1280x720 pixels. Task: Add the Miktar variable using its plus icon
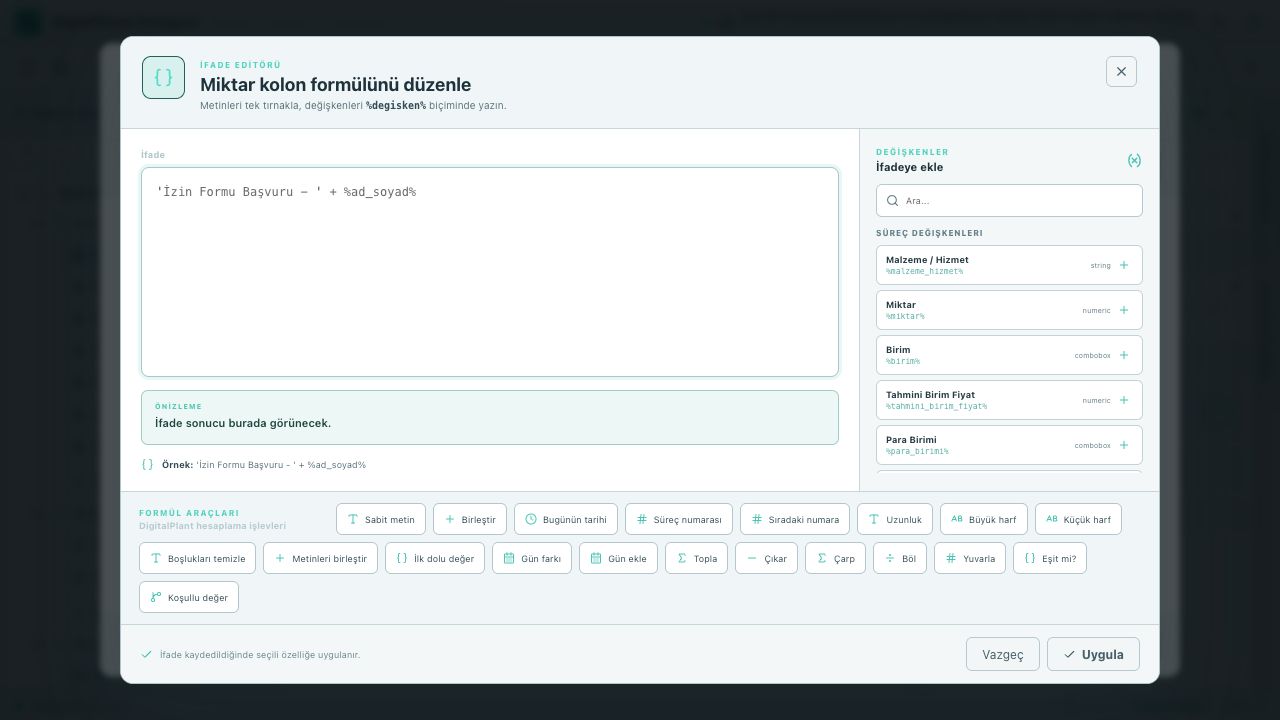(x=1124, y=310)
